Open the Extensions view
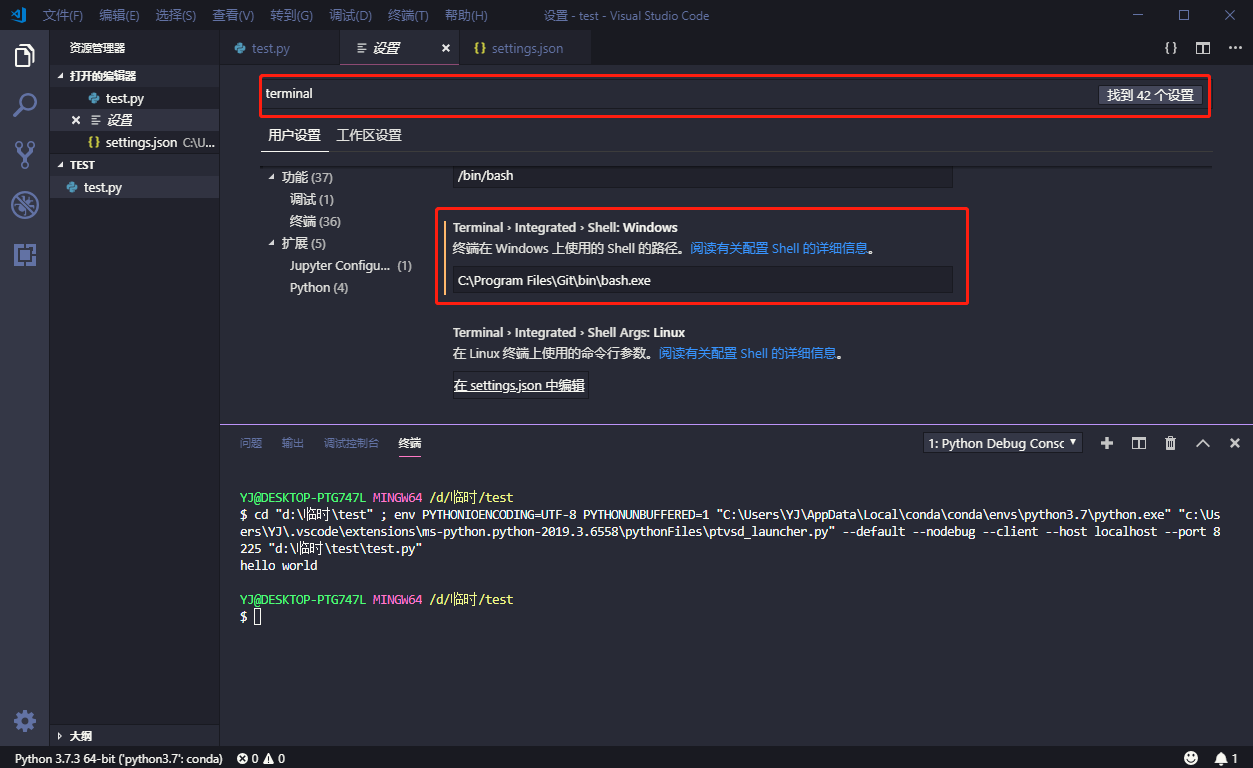 (x=25, y=255)
